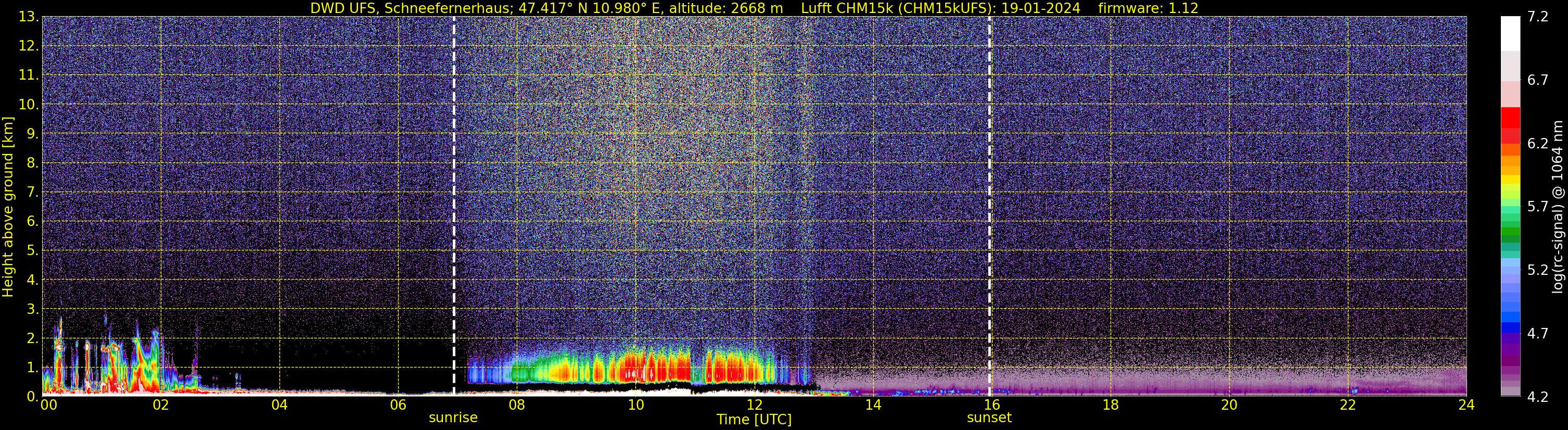Click the bright red segment of the colorbar
1568x430 pixels.
tap(1510, 118)
